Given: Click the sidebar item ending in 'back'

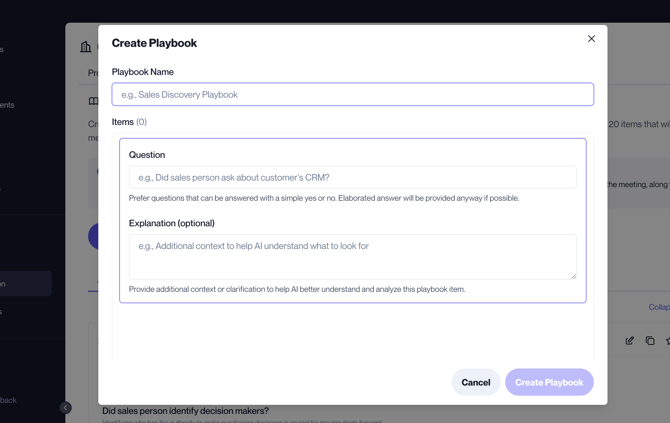Looking at the screenshot, I should (x=9, y=400).
